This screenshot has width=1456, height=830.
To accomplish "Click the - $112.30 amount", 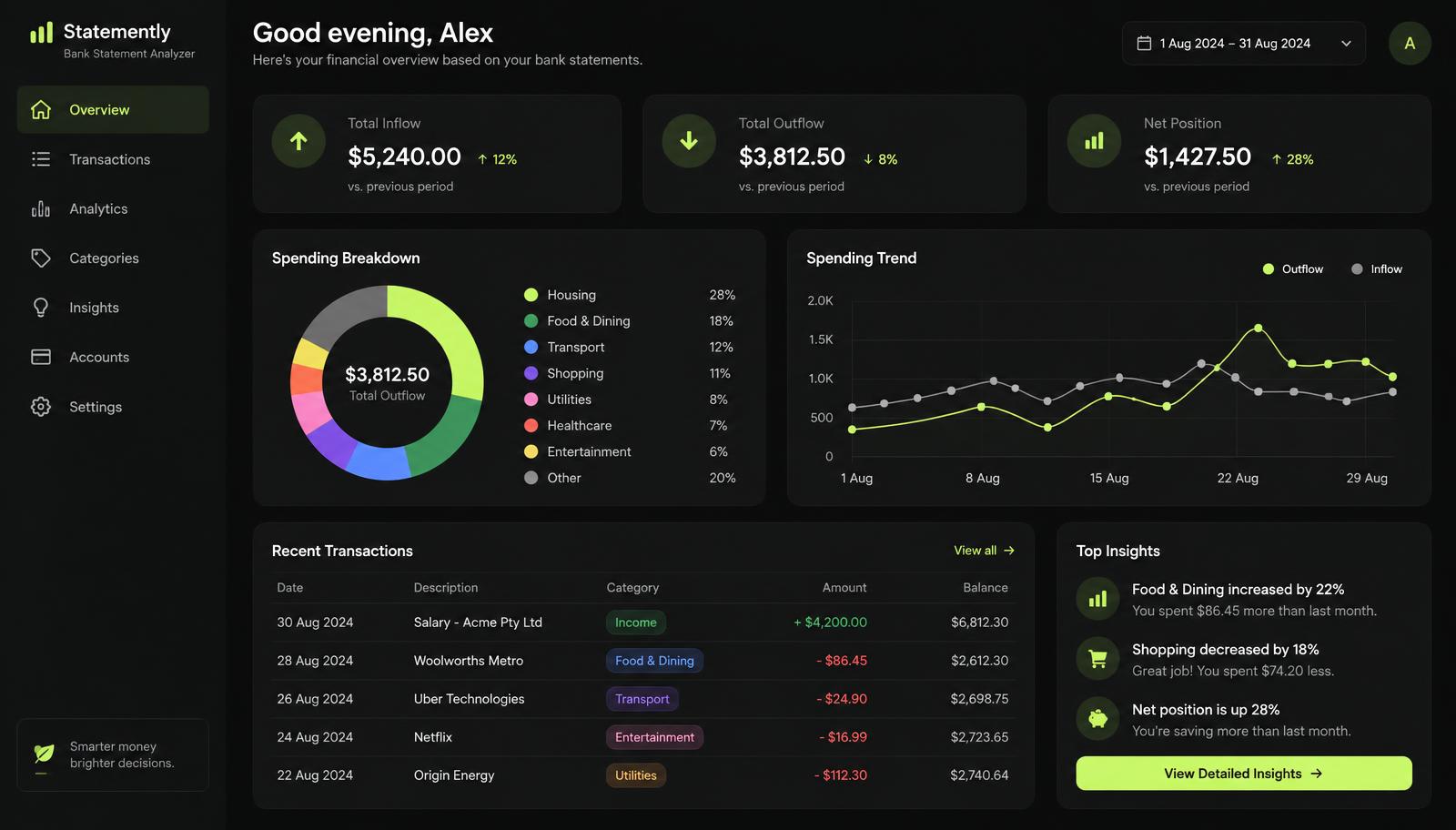I will [x=841, y=775].
